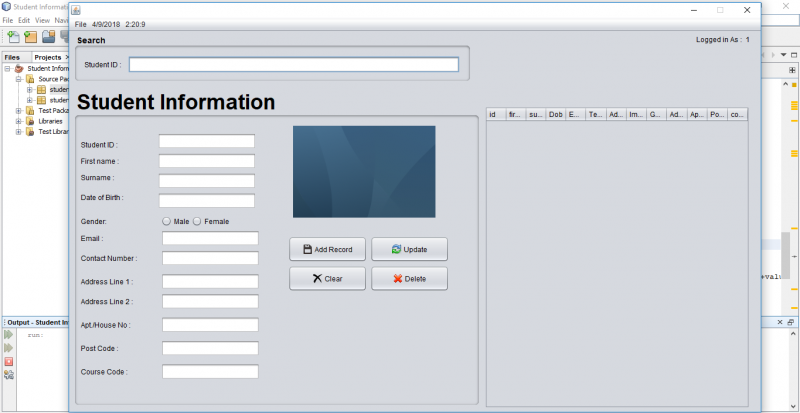This screenshot has height=413, width=800.
Task: Click the Student Information project node icon
Action: click(x=19, y=68)
